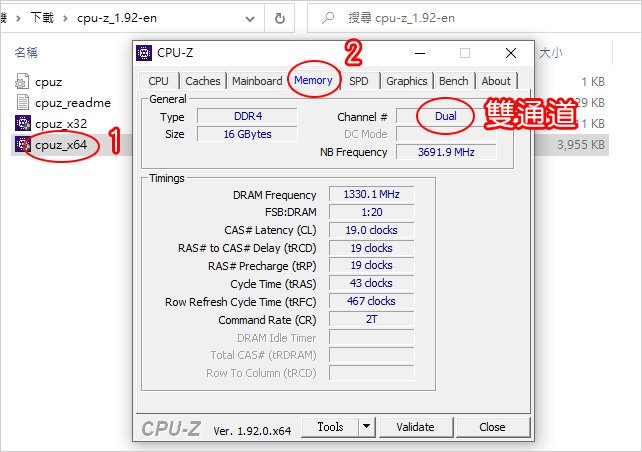Open the About tab

click(496, 81)
